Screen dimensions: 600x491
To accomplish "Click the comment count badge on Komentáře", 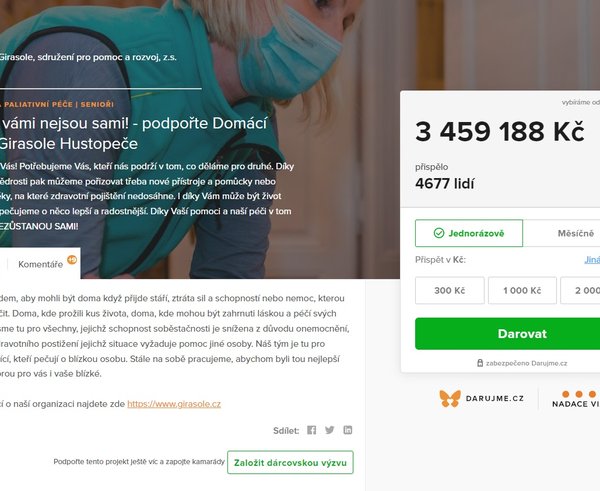I will (x=72, y=260).
